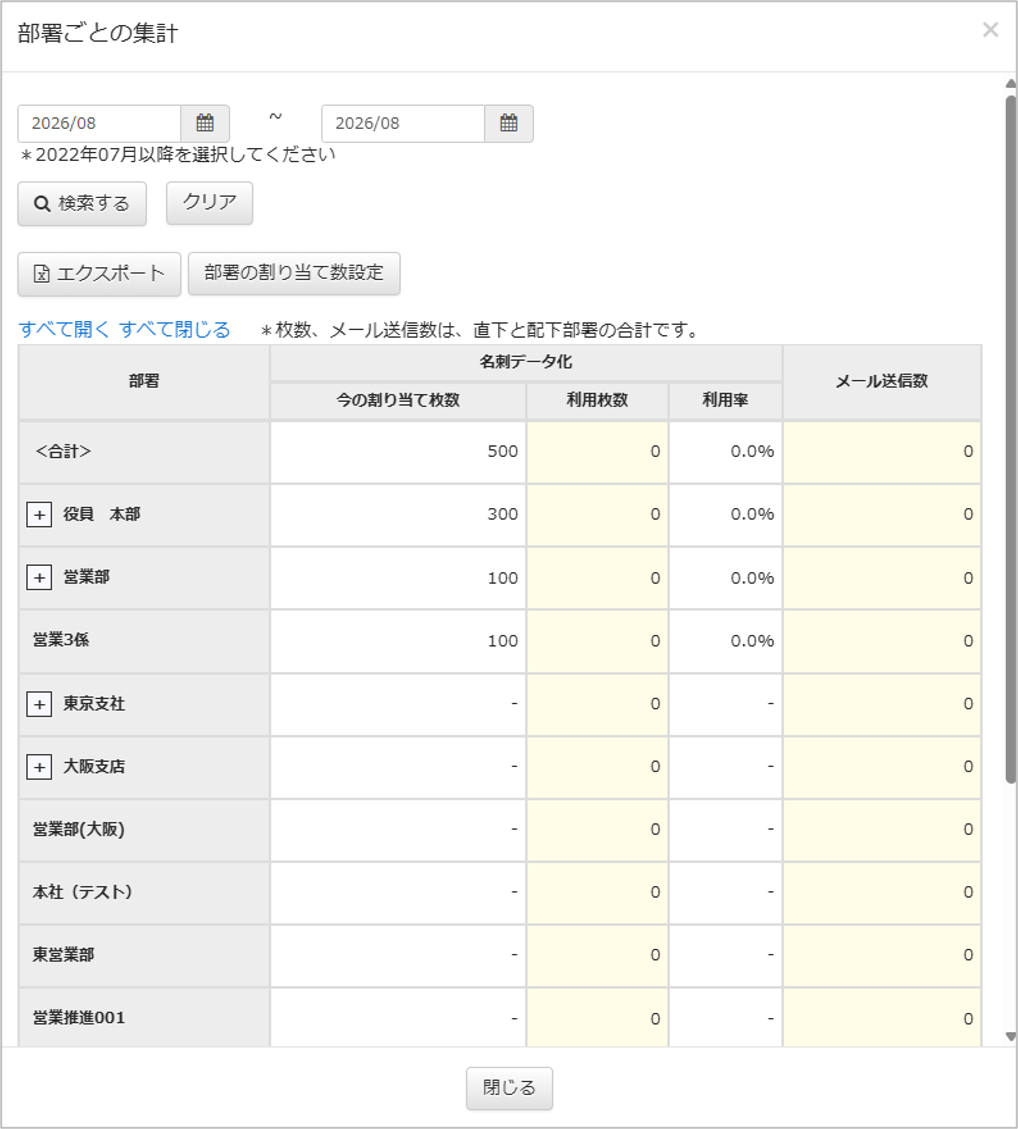Click the クリア button
This screenshot has height=1129, width=1018.
click(210, 202)
